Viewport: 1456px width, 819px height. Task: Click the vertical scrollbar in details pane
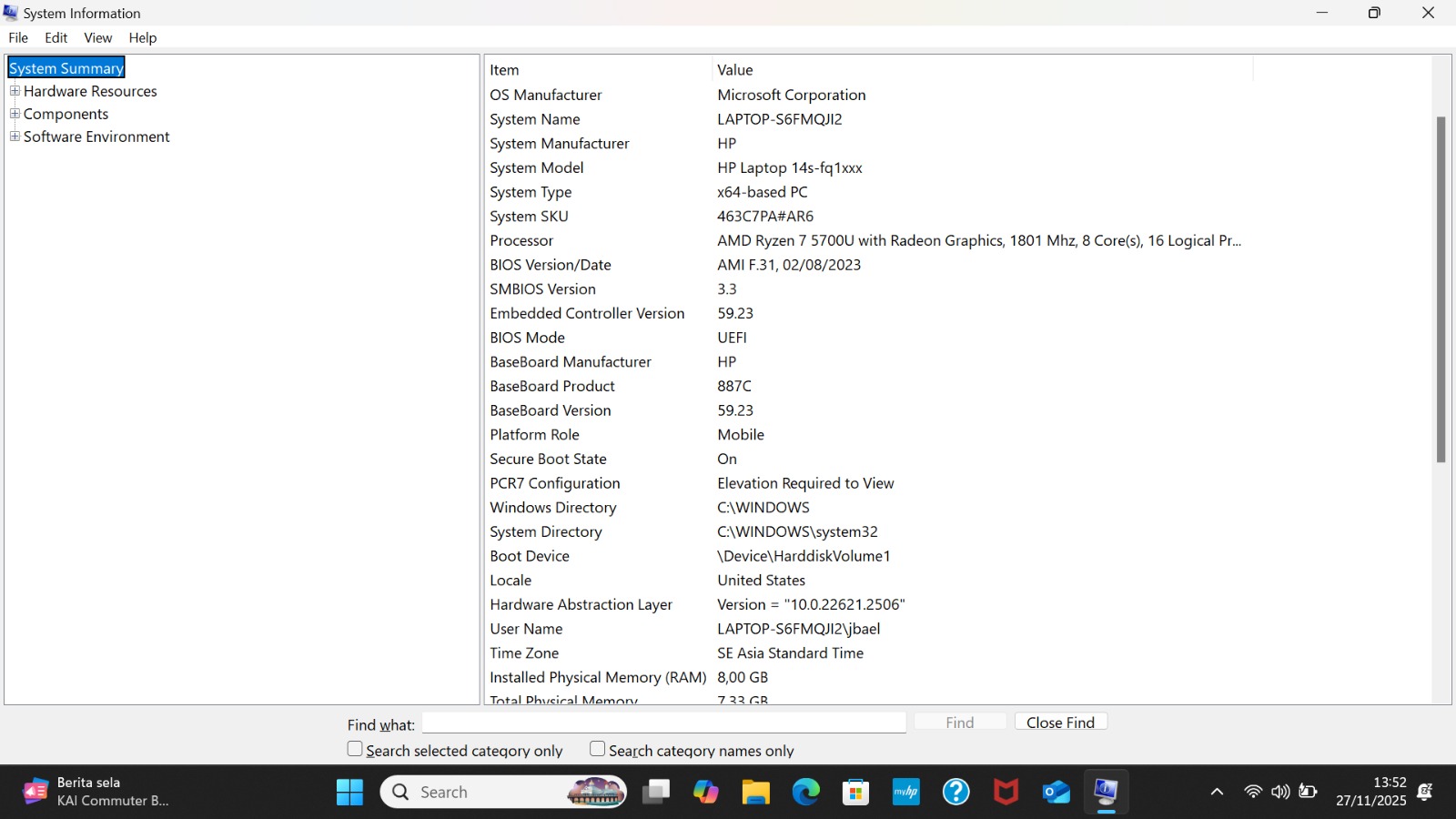coord(1441,289)
